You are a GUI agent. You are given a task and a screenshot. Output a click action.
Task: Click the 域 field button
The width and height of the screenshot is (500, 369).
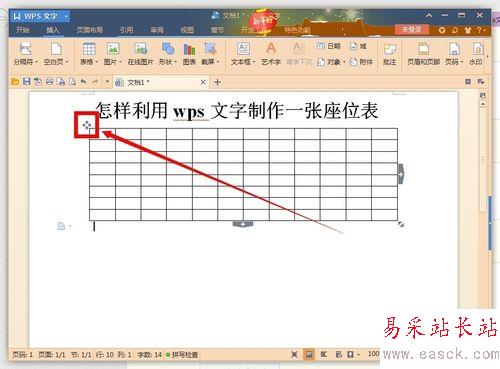pyautogui.click(x=358, y=46)
